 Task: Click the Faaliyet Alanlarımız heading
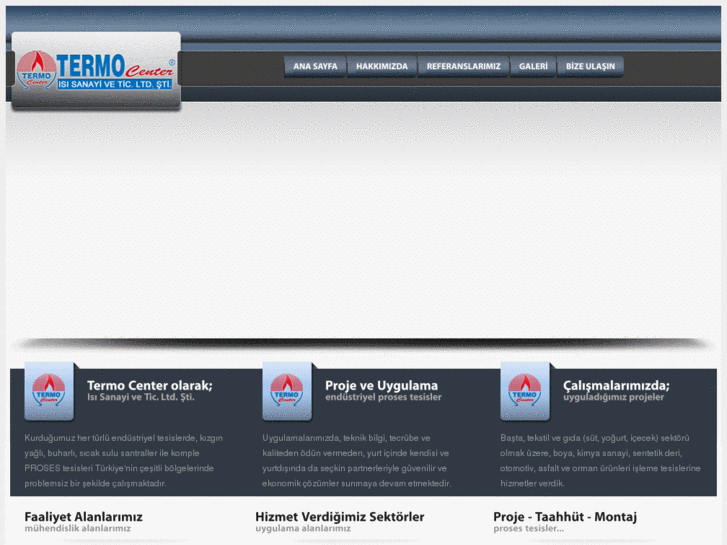pos(83,517)
